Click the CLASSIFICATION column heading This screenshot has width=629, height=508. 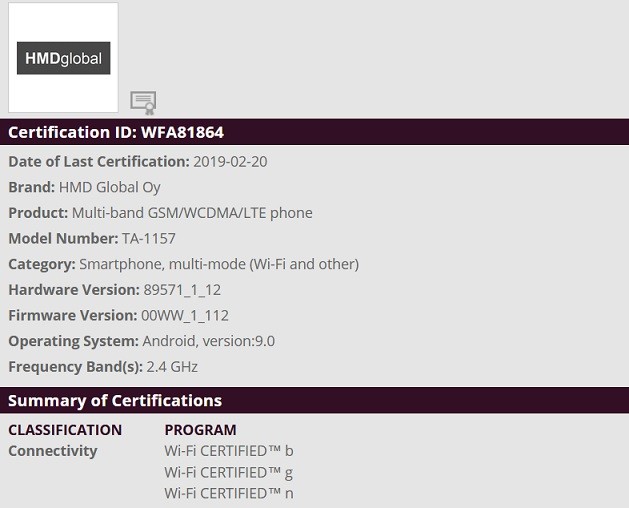65,430
